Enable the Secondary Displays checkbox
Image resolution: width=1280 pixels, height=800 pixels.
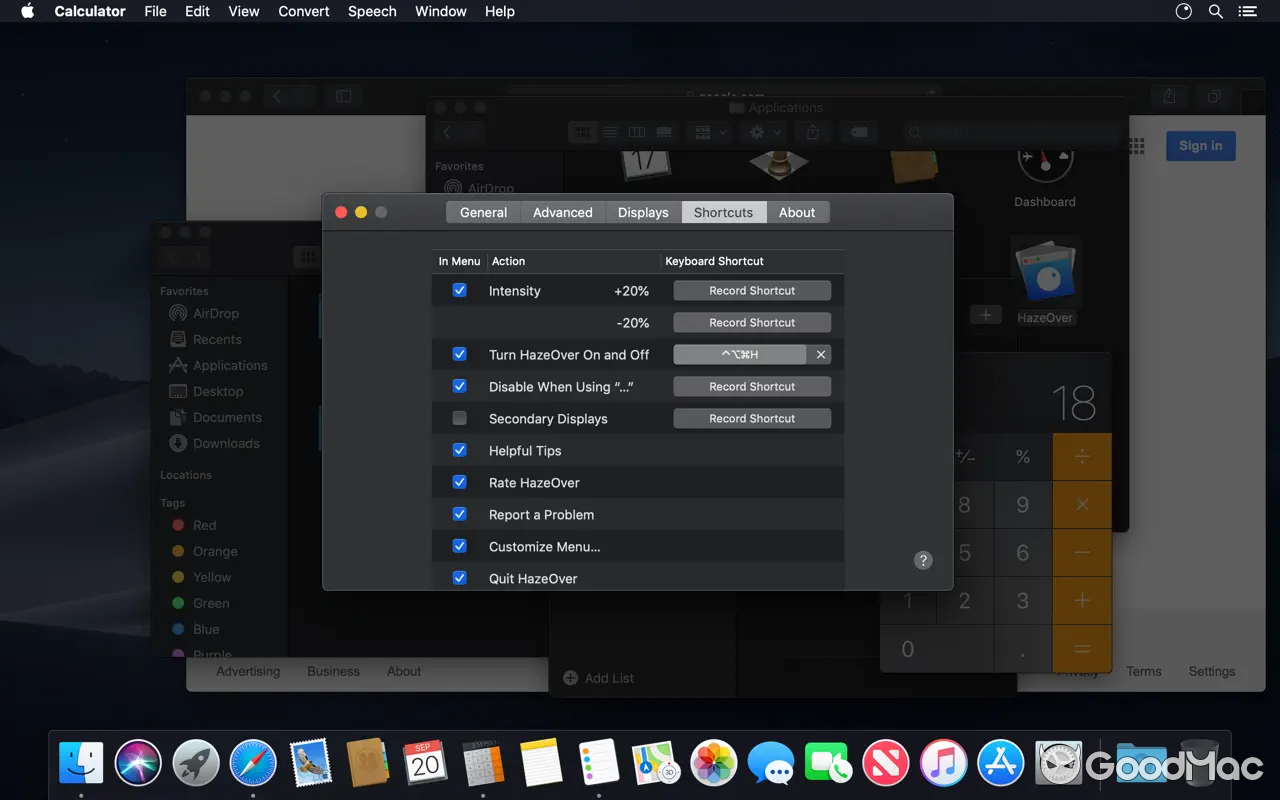(x=459, y=418)
